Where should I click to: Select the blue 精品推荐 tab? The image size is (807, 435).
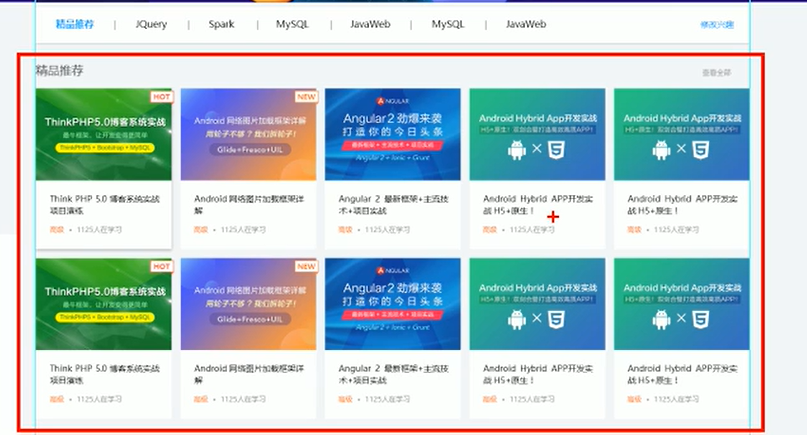click(75, 24)
